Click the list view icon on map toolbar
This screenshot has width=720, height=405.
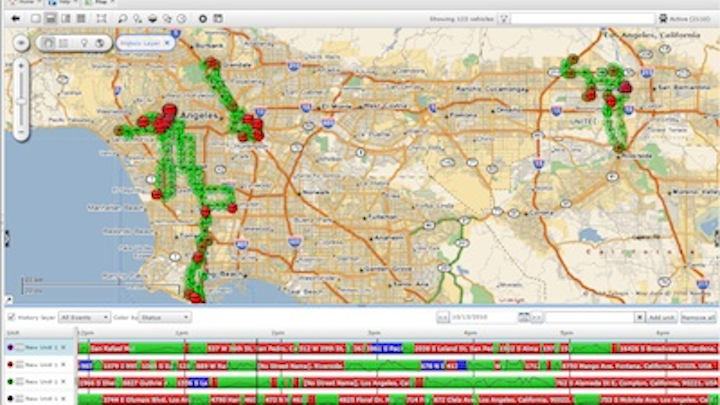[63, 43]
